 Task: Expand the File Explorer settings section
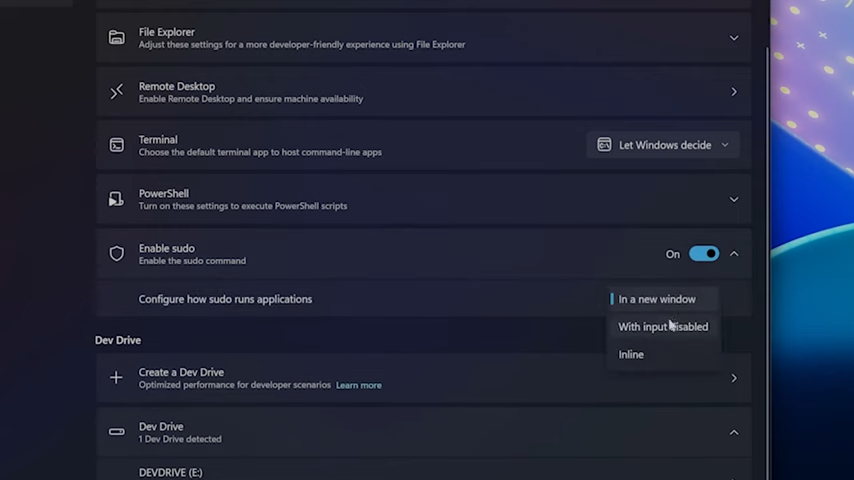tap(733, 38)
